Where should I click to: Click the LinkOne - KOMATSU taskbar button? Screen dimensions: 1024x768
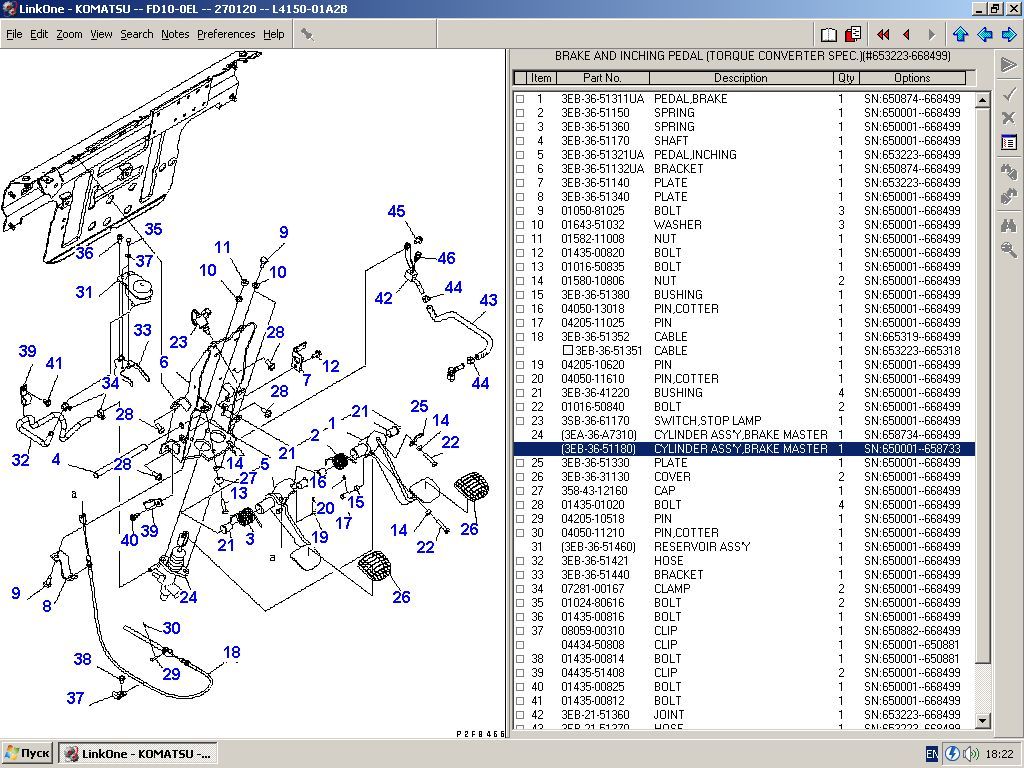(138, 754)
